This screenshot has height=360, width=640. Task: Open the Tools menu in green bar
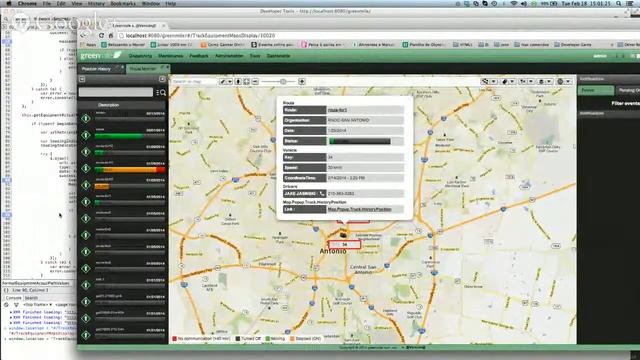[255, 56]
